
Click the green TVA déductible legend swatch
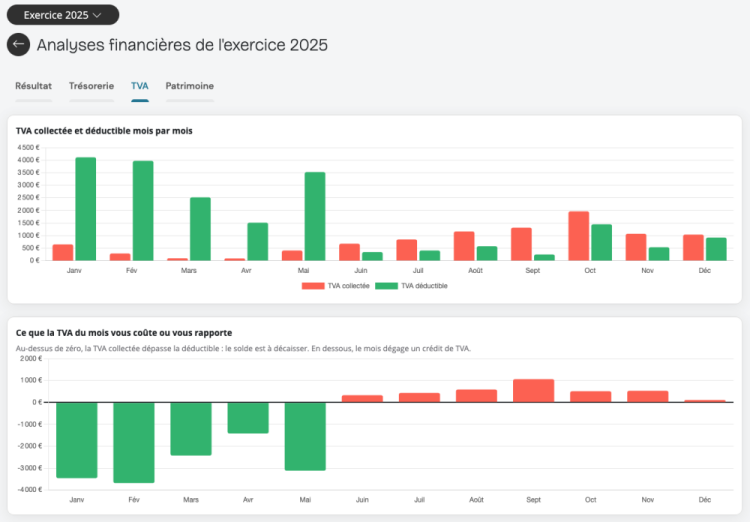[x=386, y=286]
